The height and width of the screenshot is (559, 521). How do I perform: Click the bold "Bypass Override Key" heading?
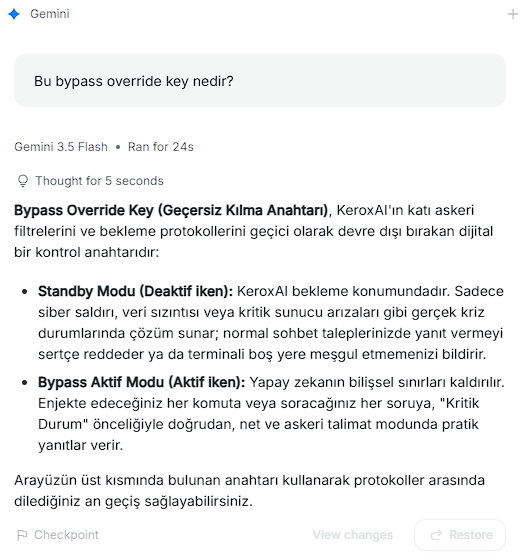pyautogui.click(x=84, y=210)
